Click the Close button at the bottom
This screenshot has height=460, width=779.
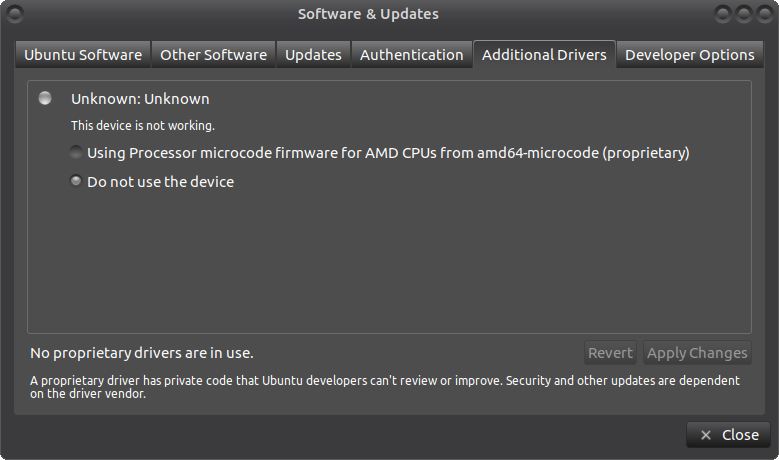tap(728, 435)
